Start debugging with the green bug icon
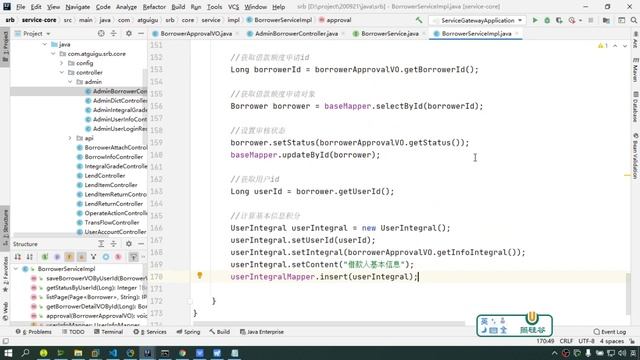Viewport: 640px width, 360px height. [547, 20]
